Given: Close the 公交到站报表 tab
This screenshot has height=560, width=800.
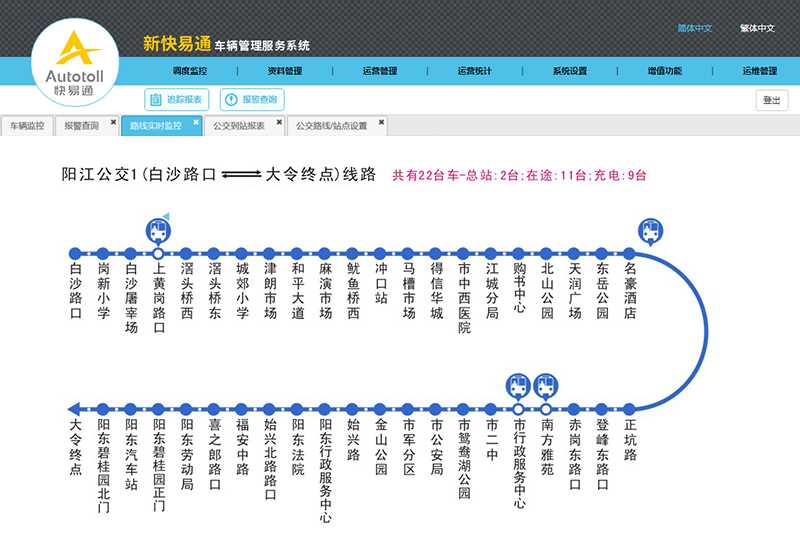Looking at the screenshot, I should pyautogui.click(x=280, y=122).
